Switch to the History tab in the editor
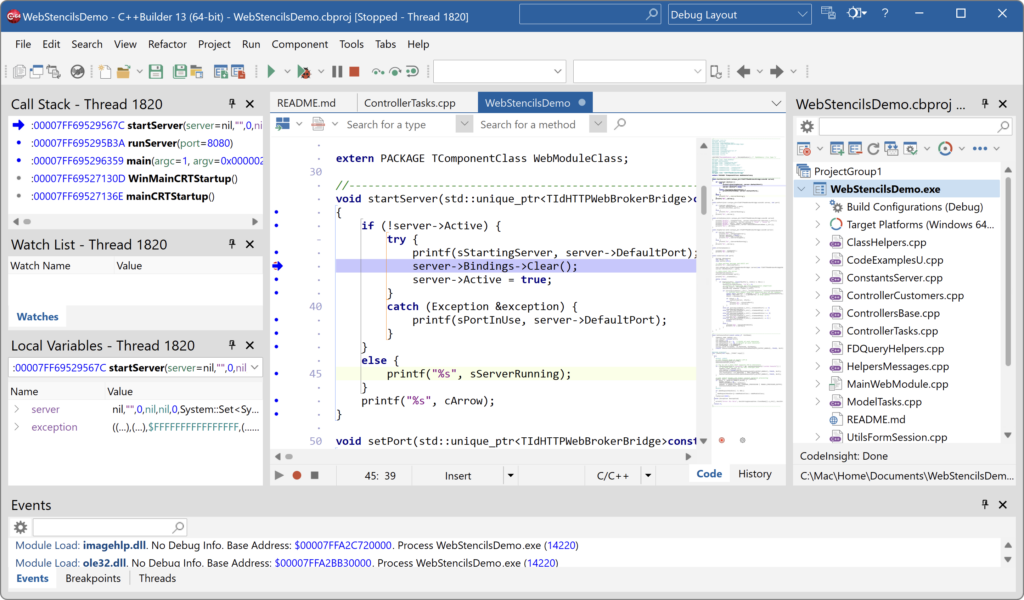1024x600 pixels. [755, 474]
